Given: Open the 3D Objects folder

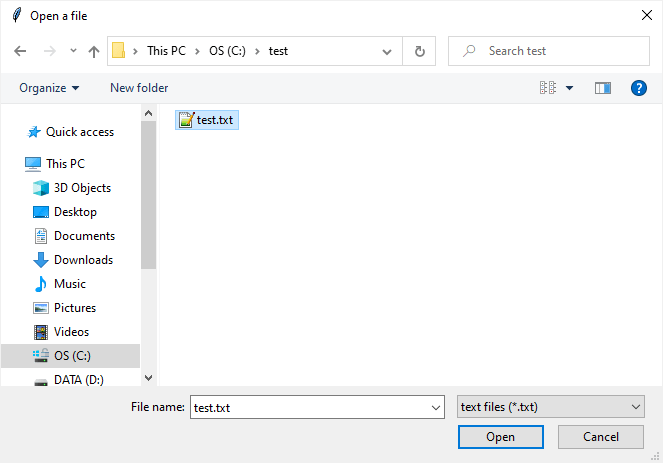Looking at the screenshot, I should tap(82, 188).
